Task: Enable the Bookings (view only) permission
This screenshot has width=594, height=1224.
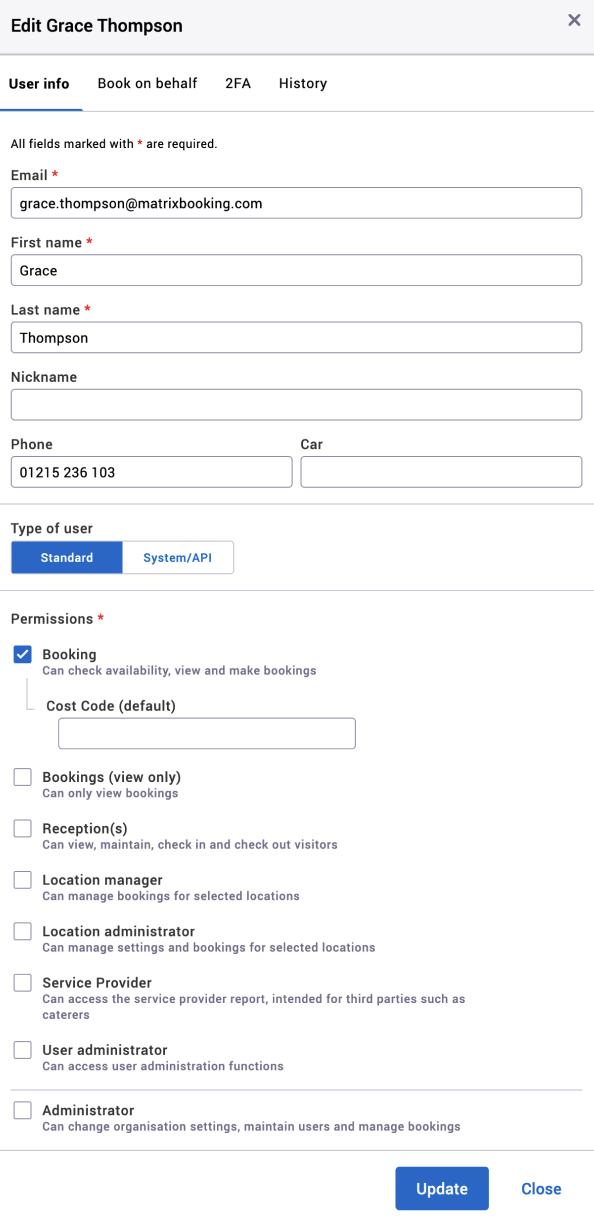Action: coord(22,777)
